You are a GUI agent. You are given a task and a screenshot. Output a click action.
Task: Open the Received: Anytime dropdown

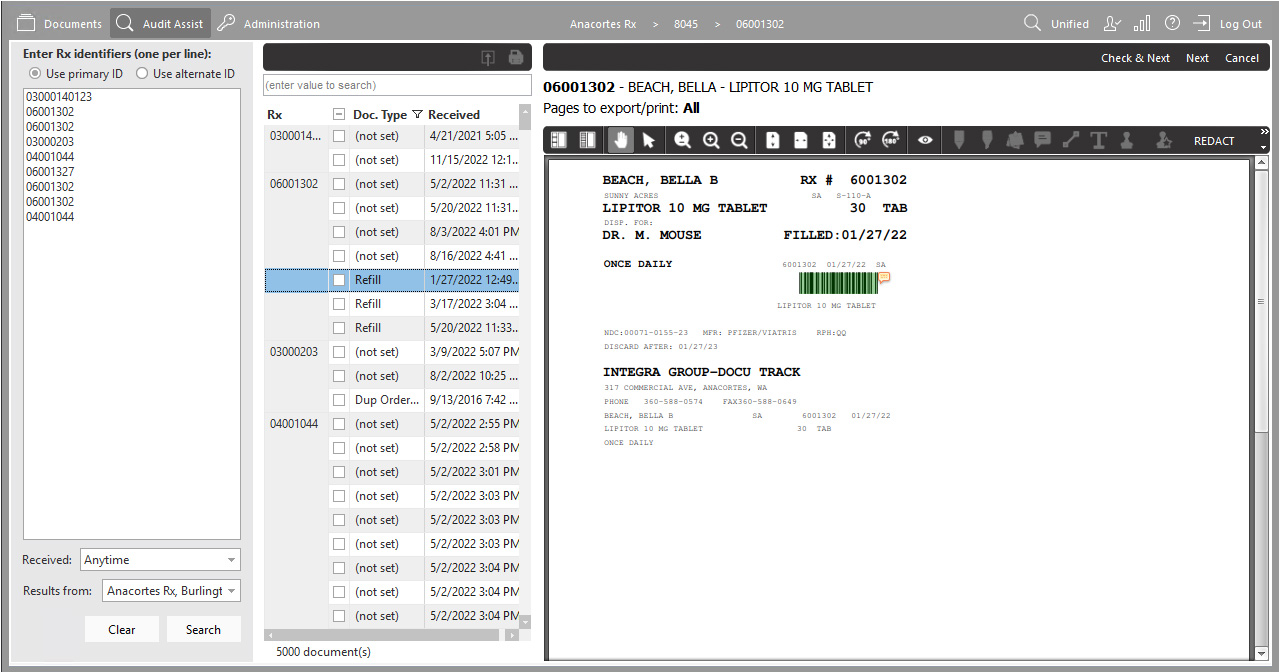[159, 559]
